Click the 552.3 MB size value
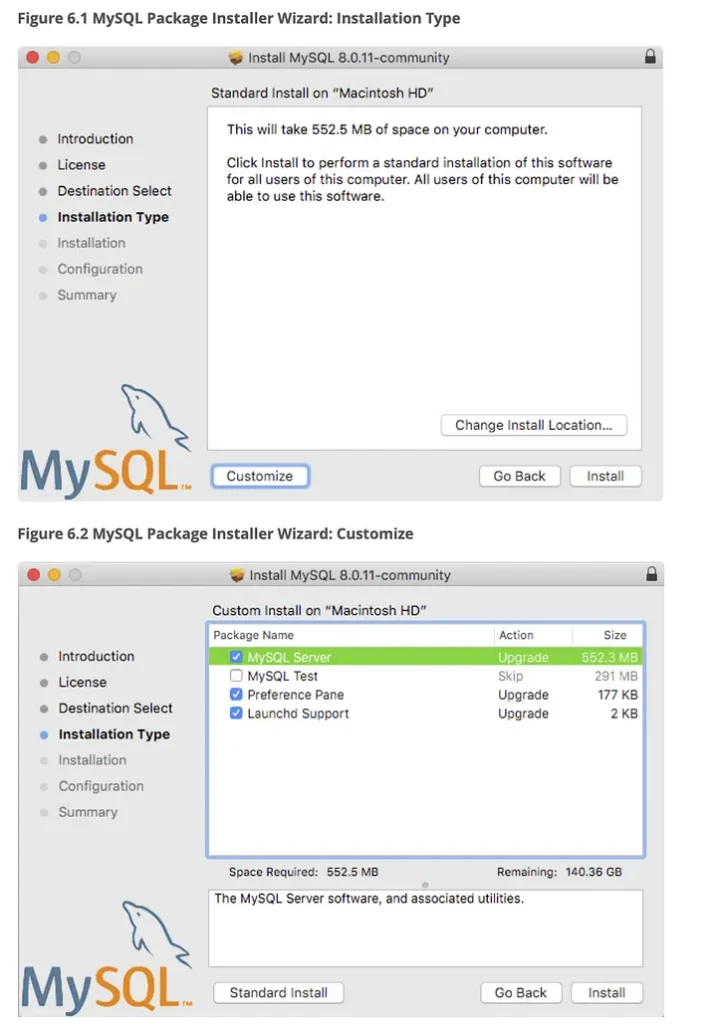Image resolution: width=717 pixels, height=1024 pixels. tap(609, 657)
